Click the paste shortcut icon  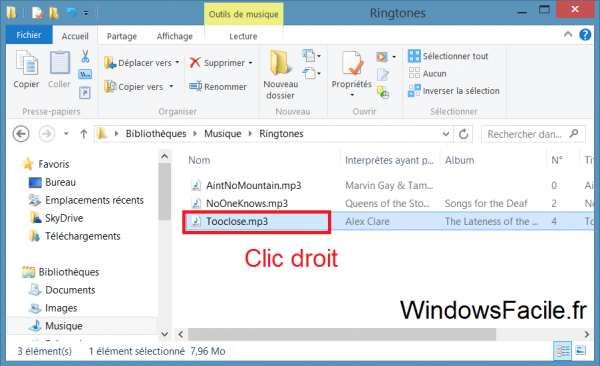tap(85, 92)
